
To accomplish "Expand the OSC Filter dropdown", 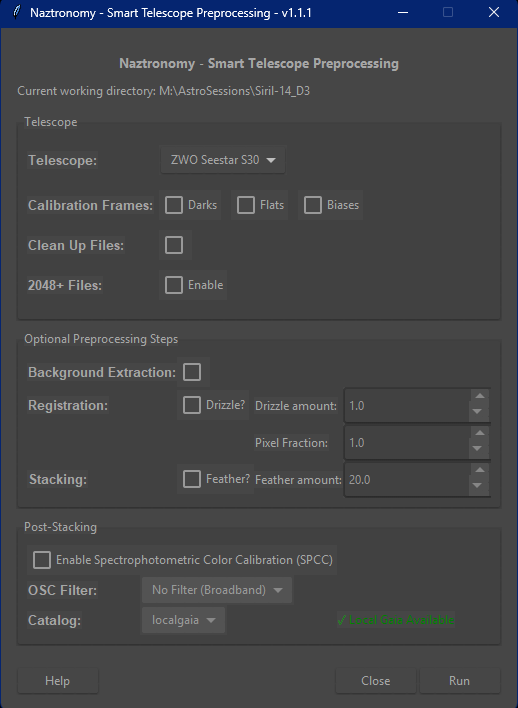I will tap(217, 590).
